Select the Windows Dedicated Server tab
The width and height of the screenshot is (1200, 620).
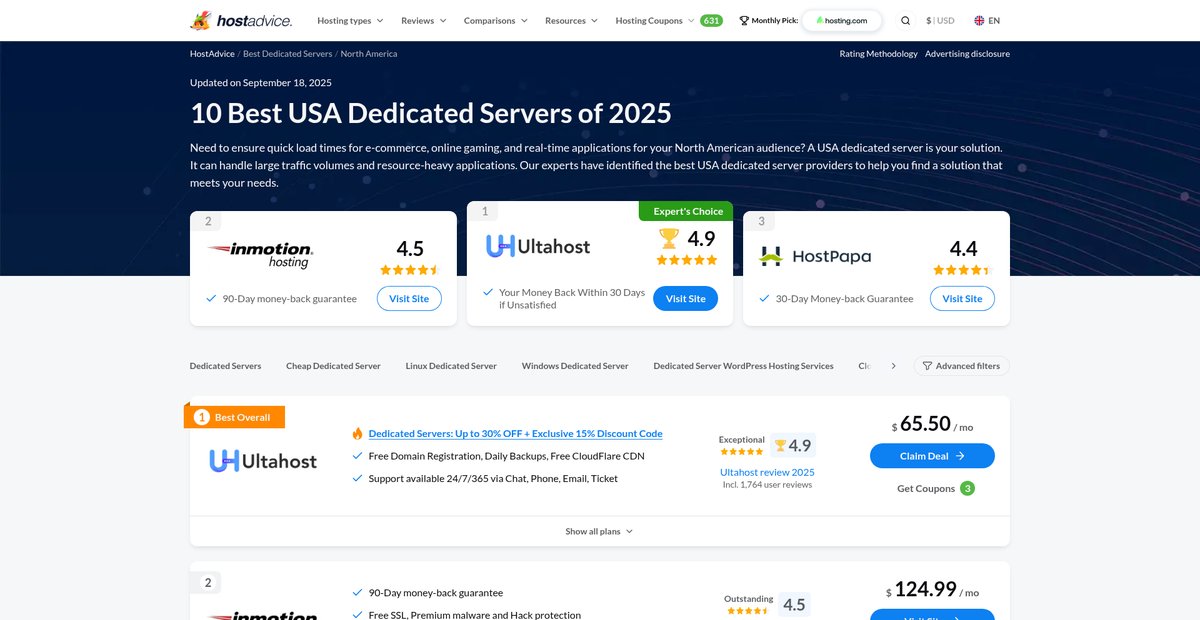[x=575, y=366]
